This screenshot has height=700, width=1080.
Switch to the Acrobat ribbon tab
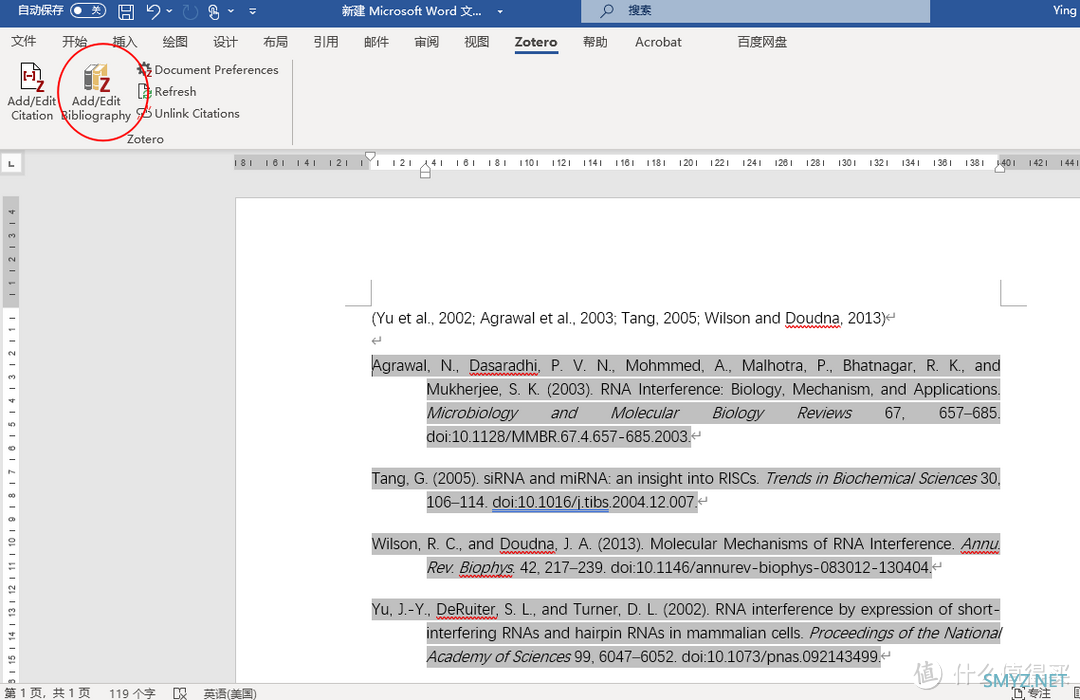click(x=658, y=41)
